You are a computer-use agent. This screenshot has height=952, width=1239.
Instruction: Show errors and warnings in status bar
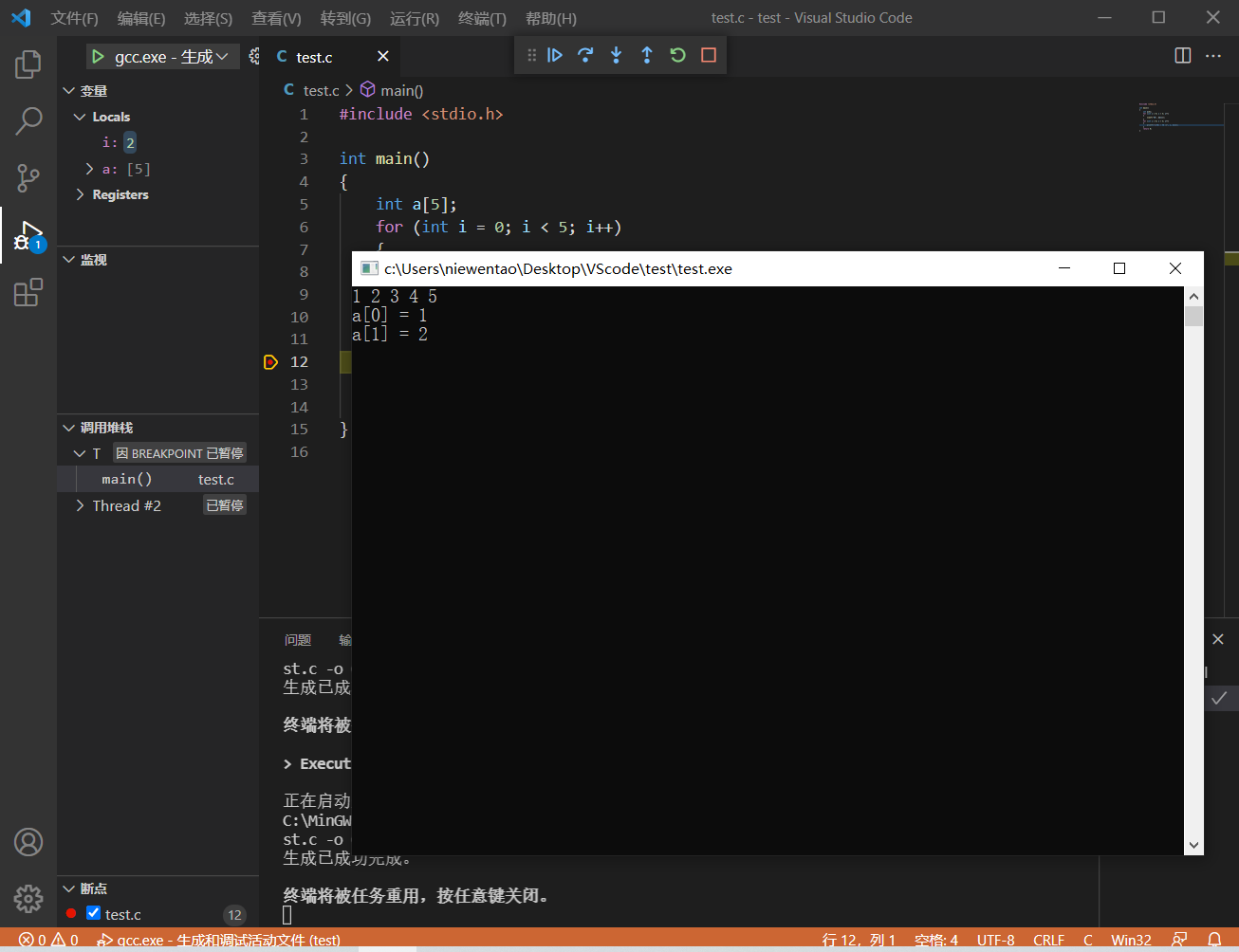coord(48,941)
